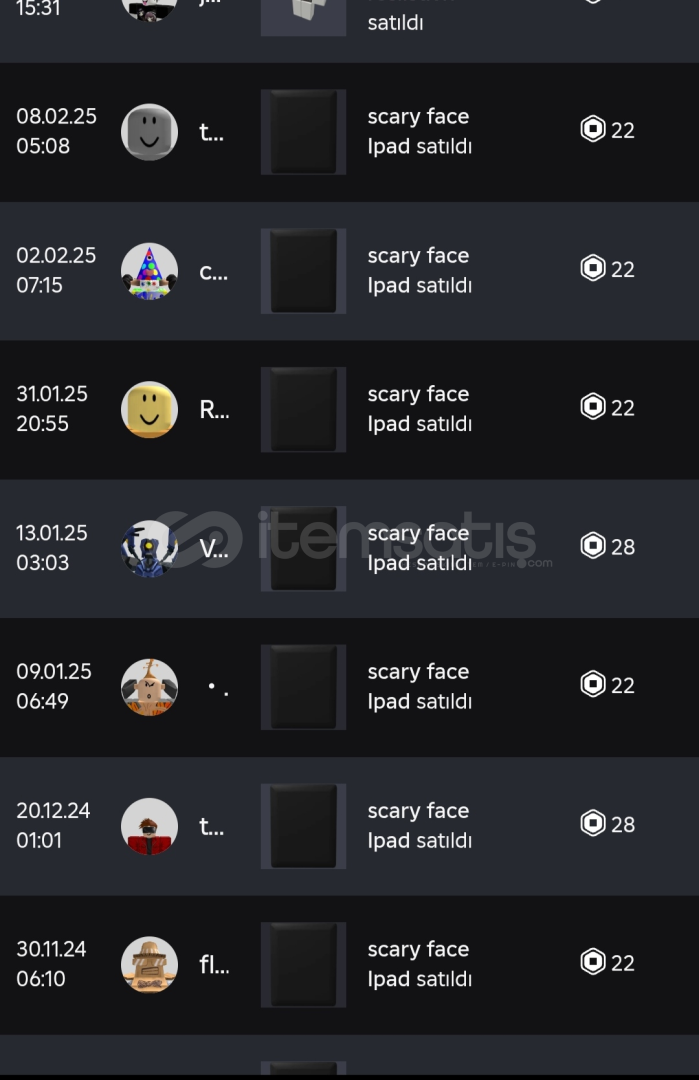Tap the partially visible item thumbnail at top
Viewport: 699px width, 1080px height.
[x=303, y=16]
